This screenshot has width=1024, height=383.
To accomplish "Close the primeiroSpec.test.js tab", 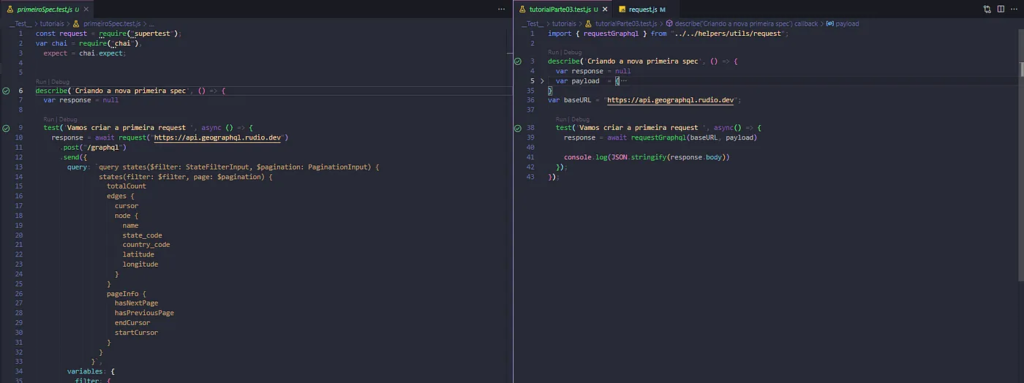I will (x=87, y=10).
